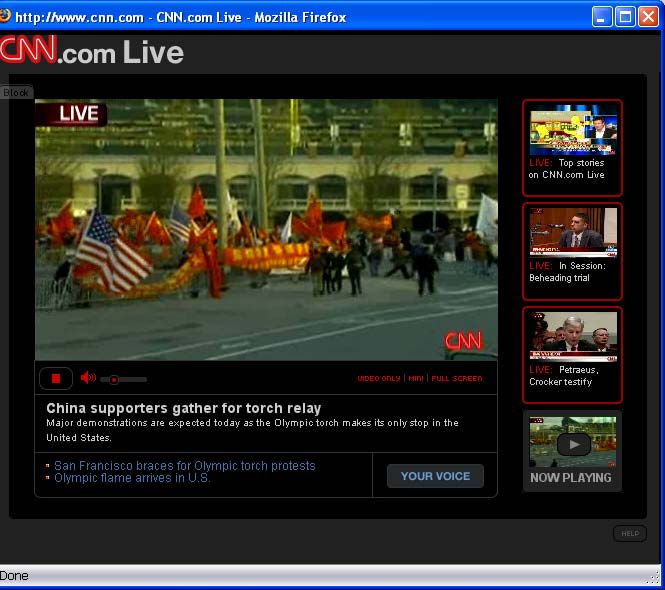Switch to MINI player view
This screenshot has height=590, width=665.
pyautogui.click(x=416, y=378)
